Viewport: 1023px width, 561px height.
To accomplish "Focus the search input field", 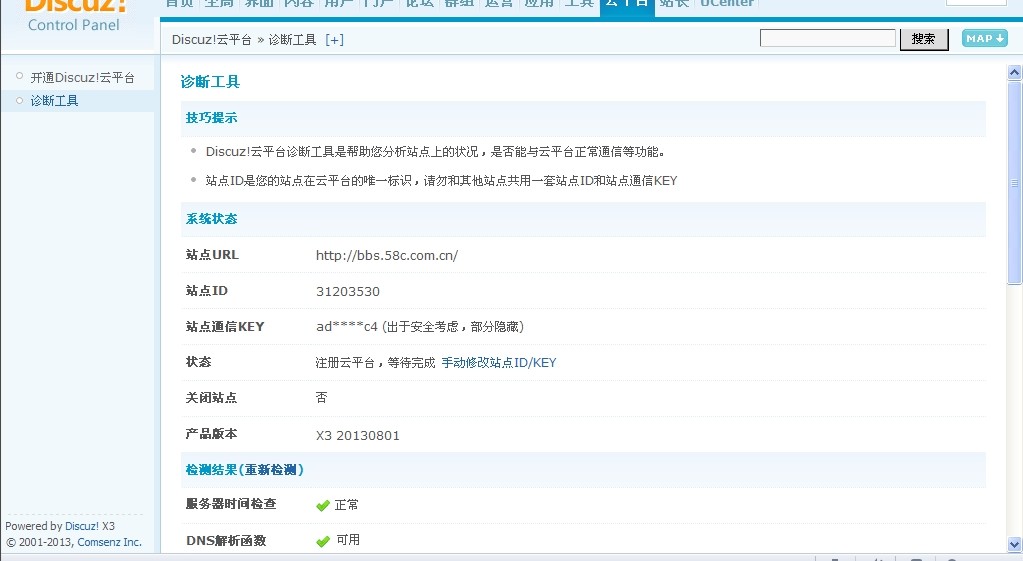I will (827, 38).
